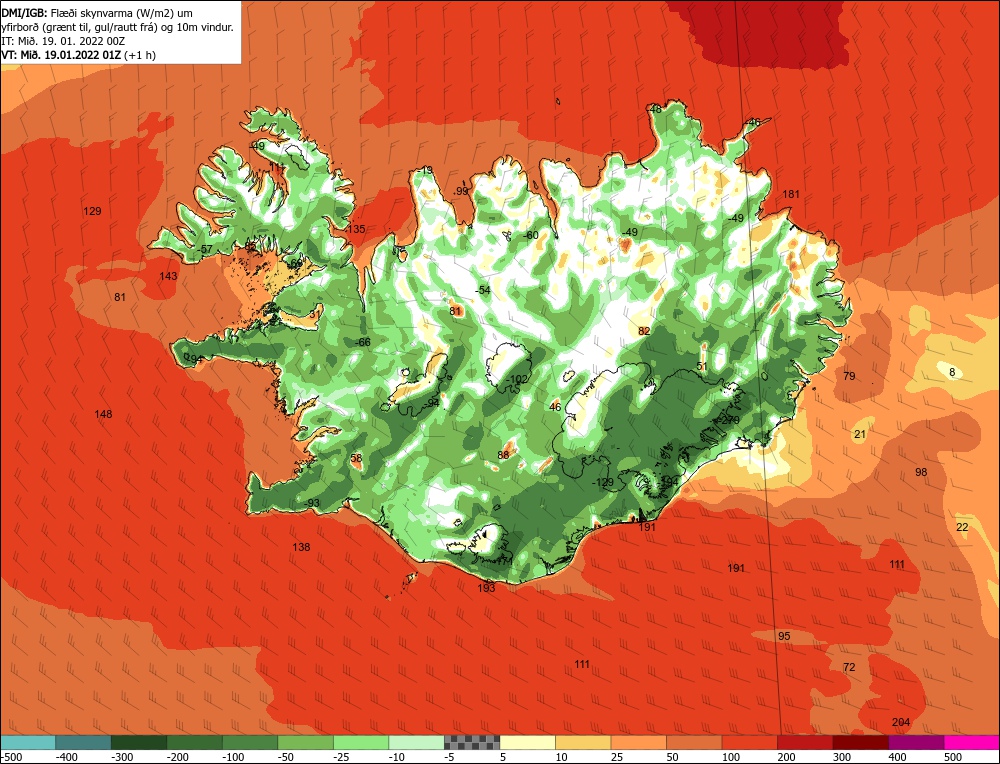Click the land value -66 in west Iceland
This screenshot has width=1000, height=764.
pyautogui.click(x=362, y=342)
